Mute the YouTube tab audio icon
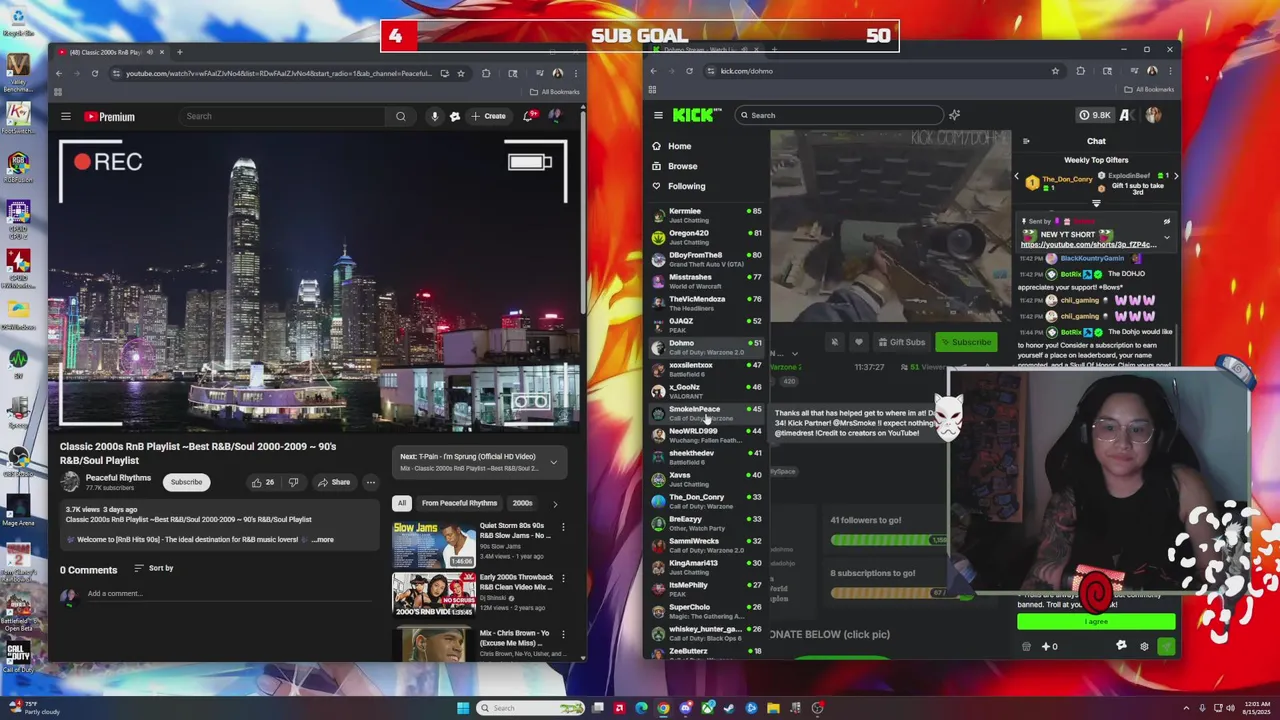1280x720 pixels. (150, 52)
